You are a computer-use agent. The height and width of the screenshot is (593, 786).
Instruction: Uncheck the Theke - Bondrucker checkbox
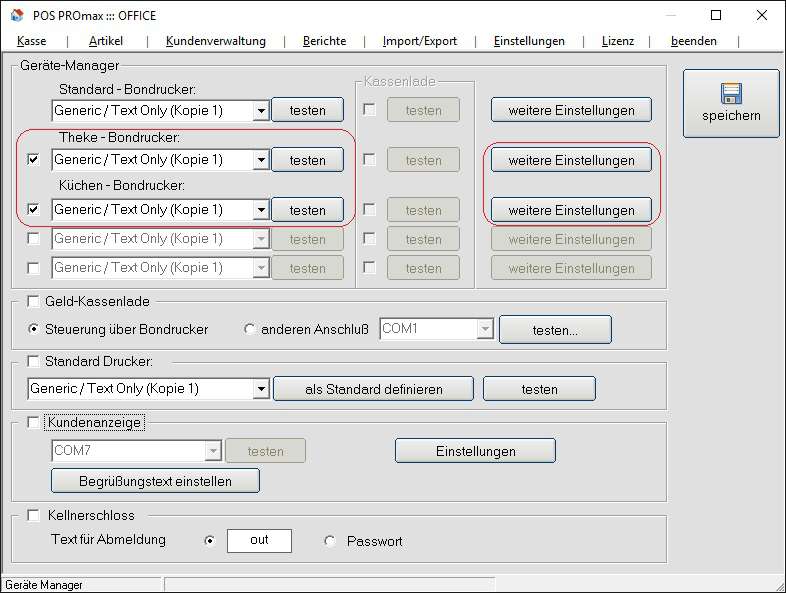(33, 160)
